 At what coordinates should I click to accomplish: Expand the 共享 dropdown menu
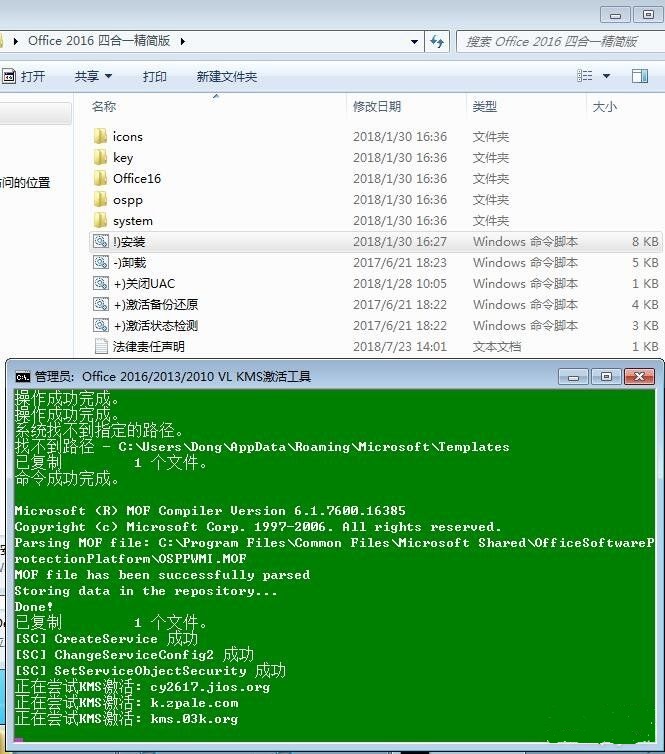[93, 76]
